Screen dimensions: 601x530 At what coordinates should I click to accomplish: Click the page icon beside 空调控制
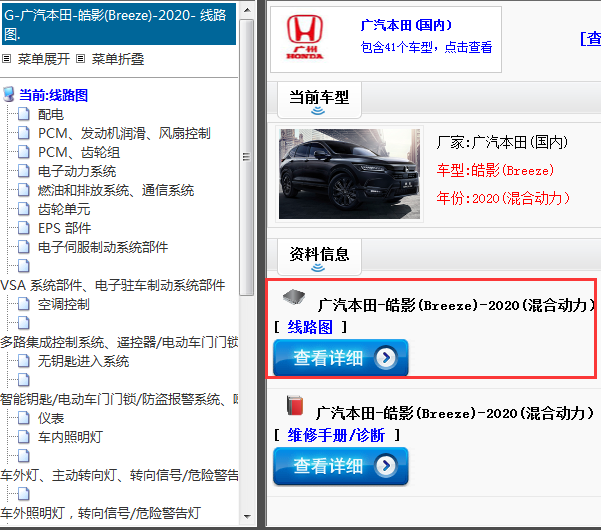tap(24, 304)
